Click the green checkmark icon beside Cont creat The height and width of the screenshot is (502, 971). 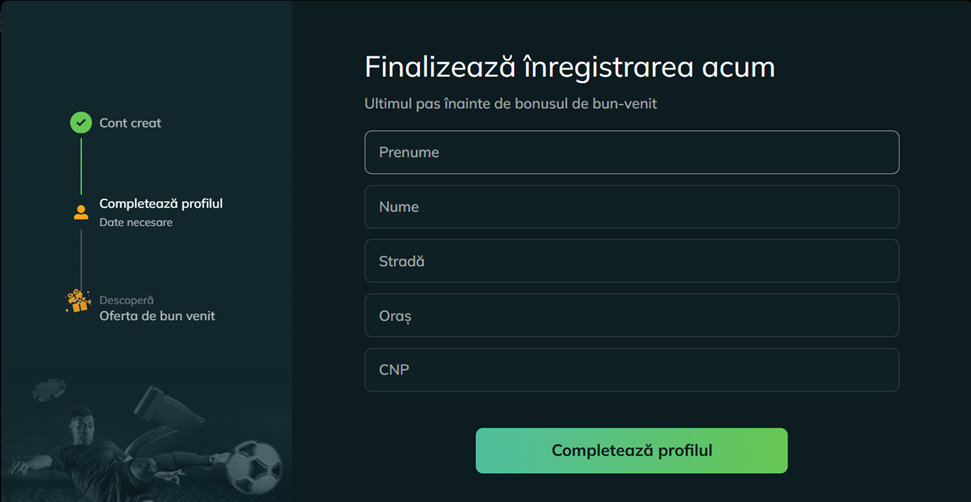81,123
